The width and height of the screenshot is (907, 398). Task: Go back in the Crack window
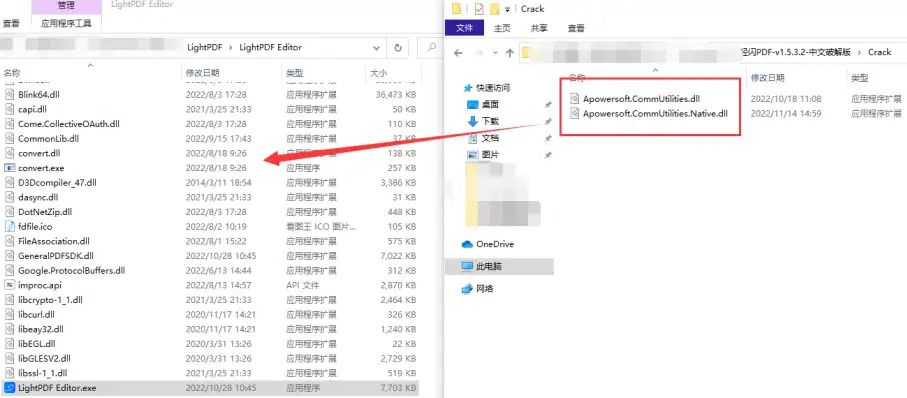[x=458, y=53]
